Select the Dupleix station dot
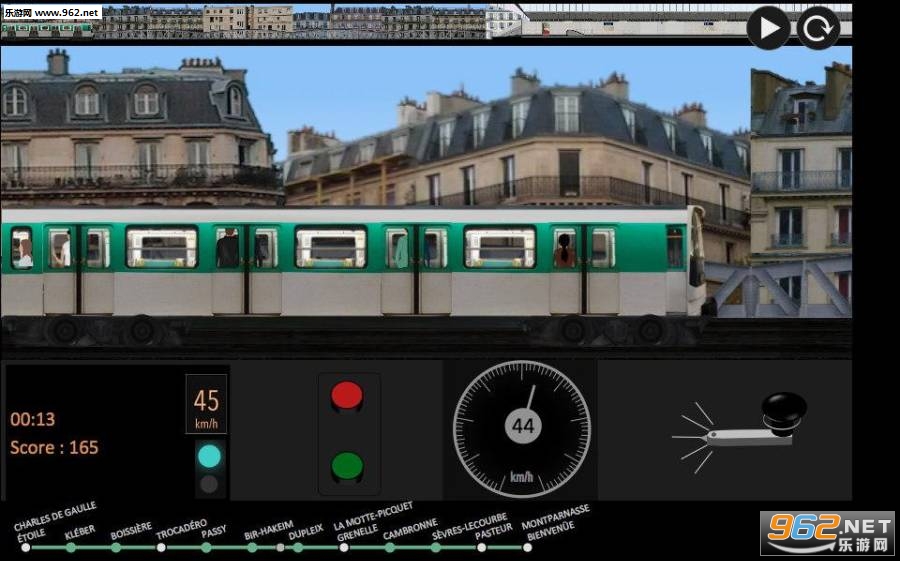The image size is (900, 561). point(298,547)
